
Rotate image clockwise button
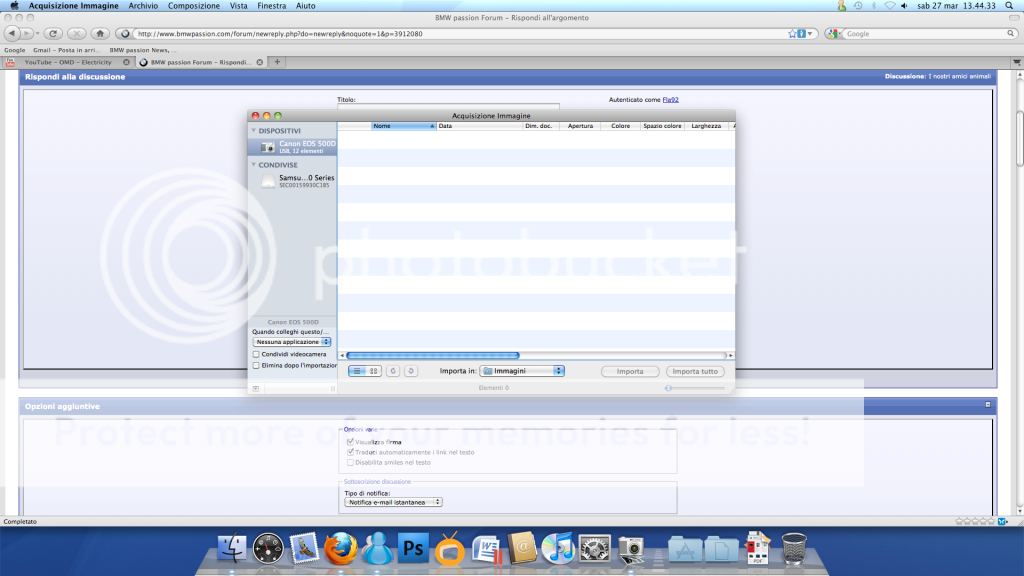[x=410, y=371]
